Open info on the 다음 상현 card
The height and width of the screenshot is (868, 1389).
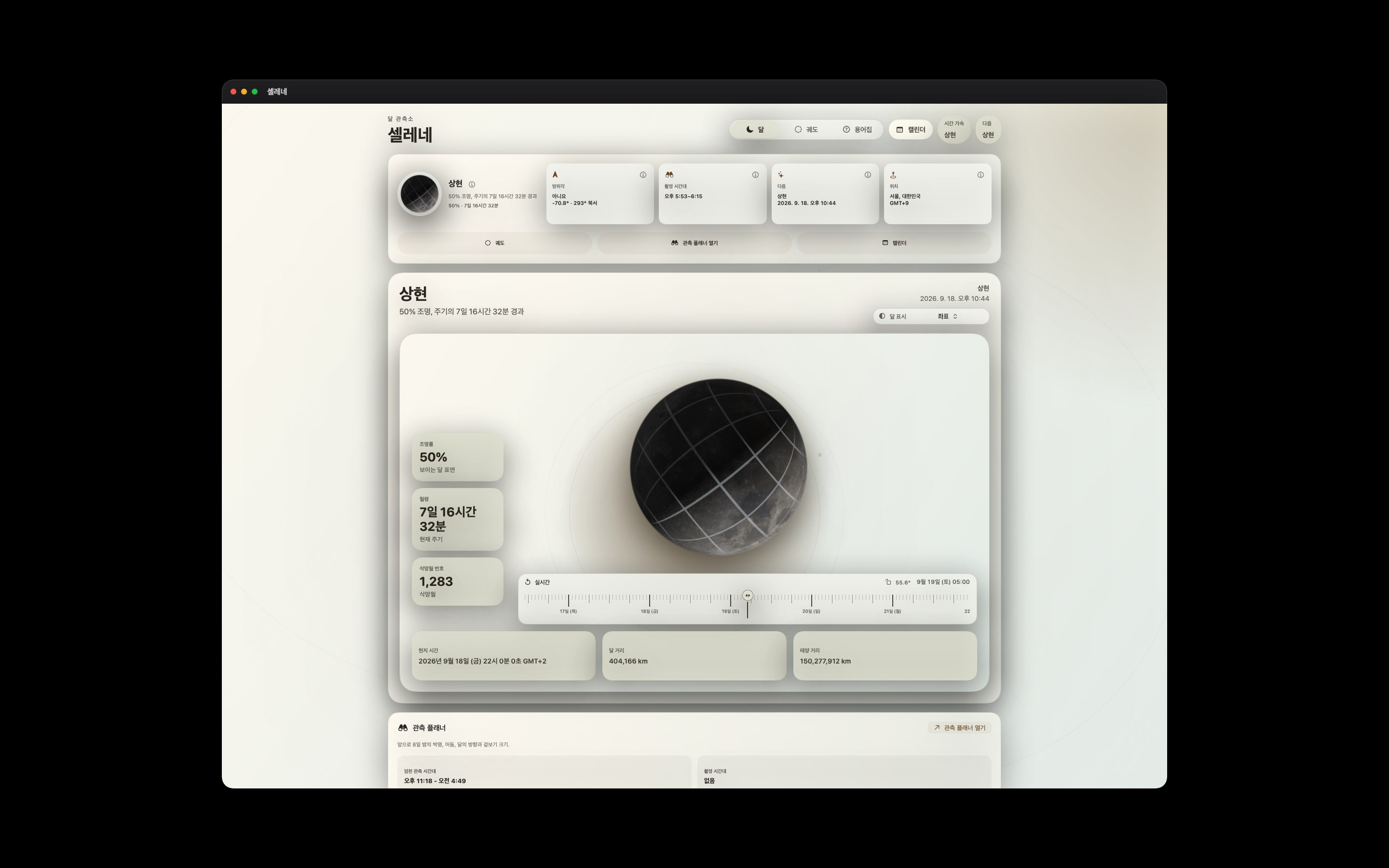[x=868, y=175]
